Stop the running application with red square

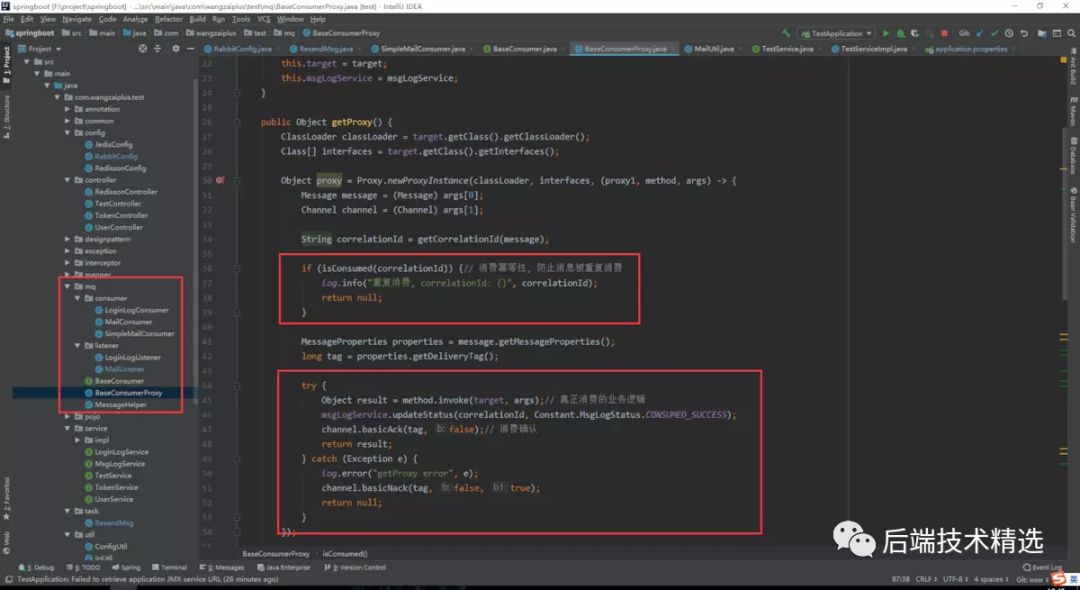[x=944, y=33]
